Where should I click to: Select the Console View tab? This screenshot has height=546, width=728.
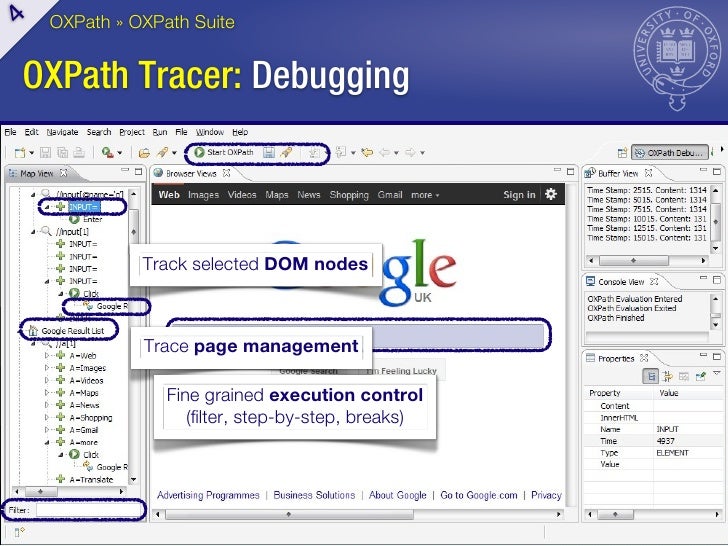click(x=621, y=282)
